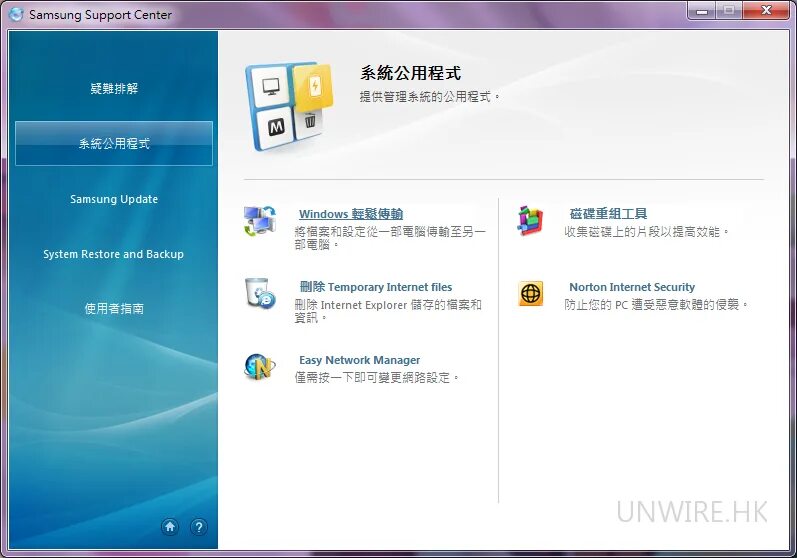Click the Windows 輕鬆傳輸 computers icon
Viewport: 797px width, 558px height.
[260, 221]
